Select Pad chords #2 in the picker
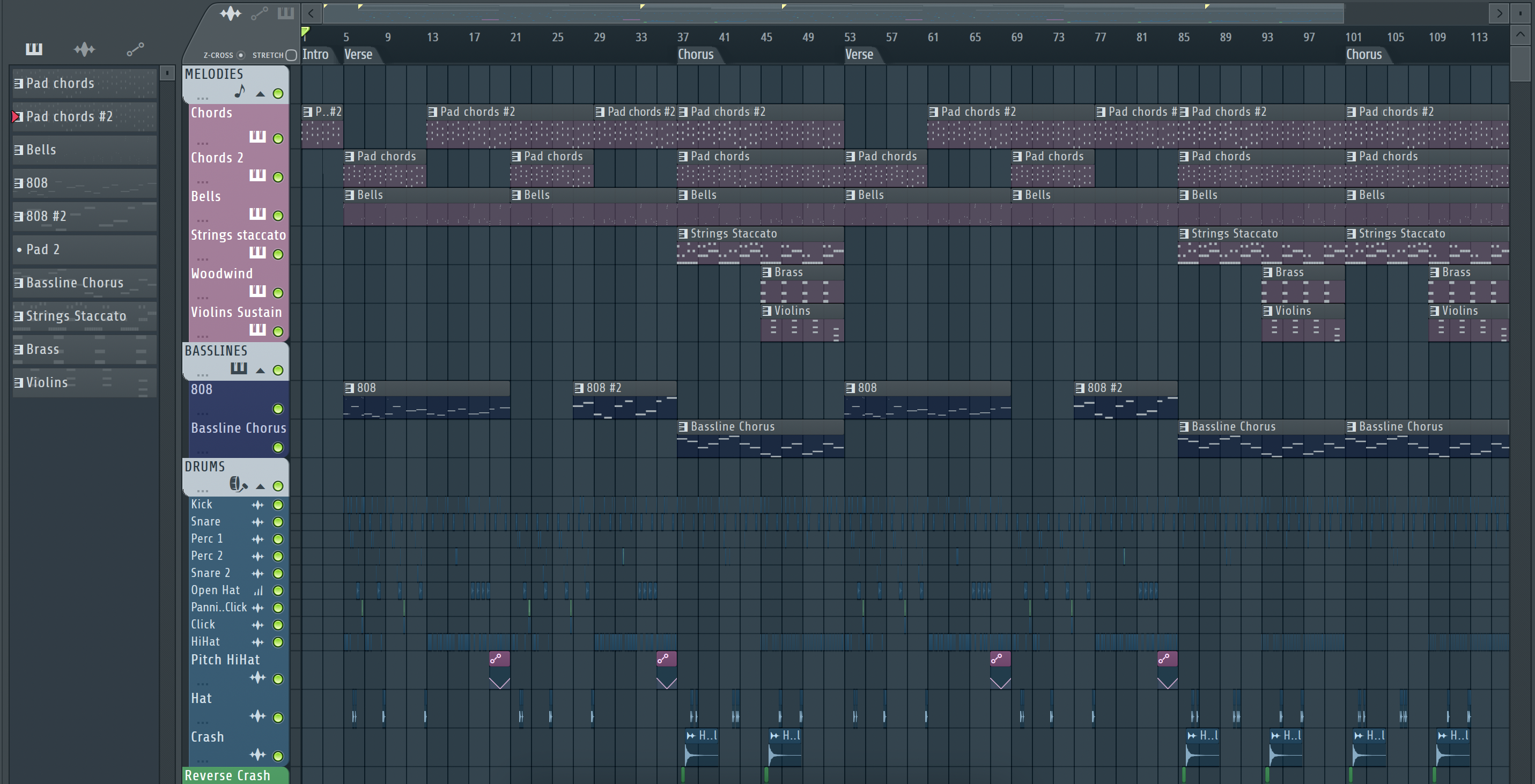 click(85, 117)
